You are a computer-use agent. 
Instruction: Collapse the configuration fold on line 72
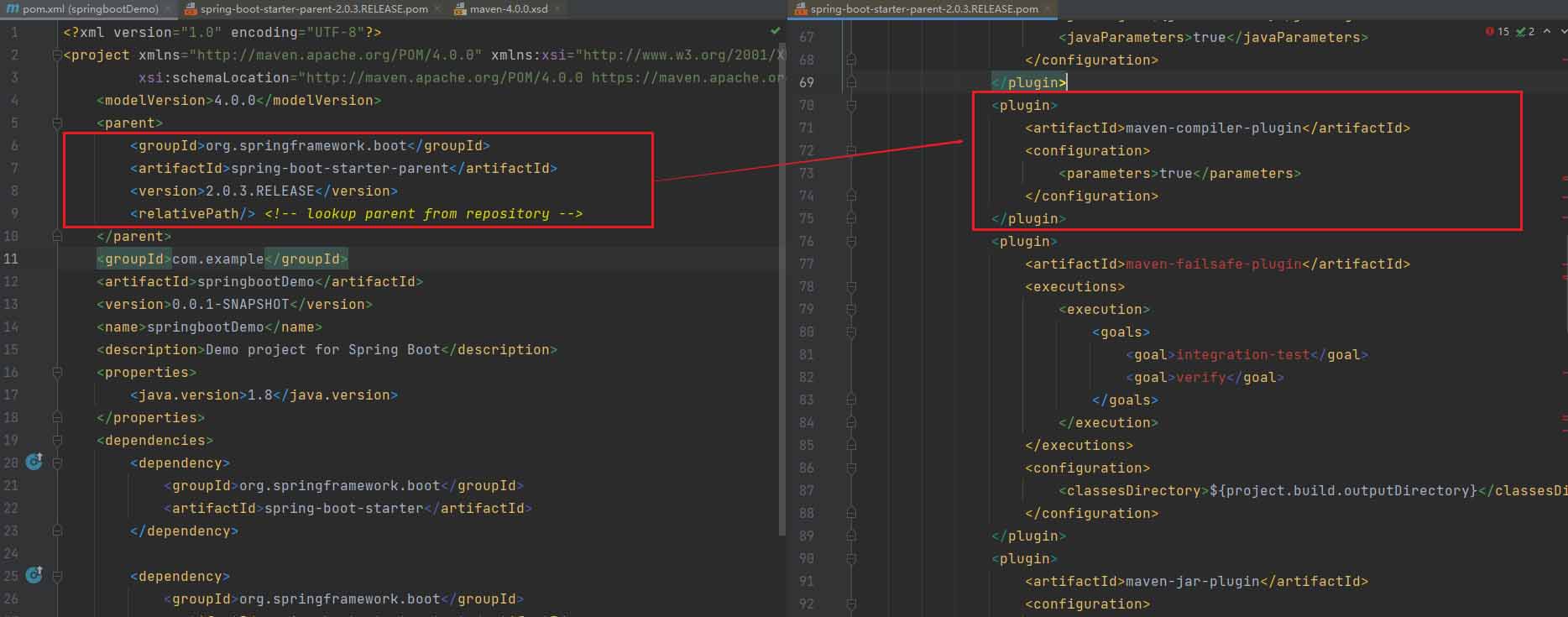point(851,150)
